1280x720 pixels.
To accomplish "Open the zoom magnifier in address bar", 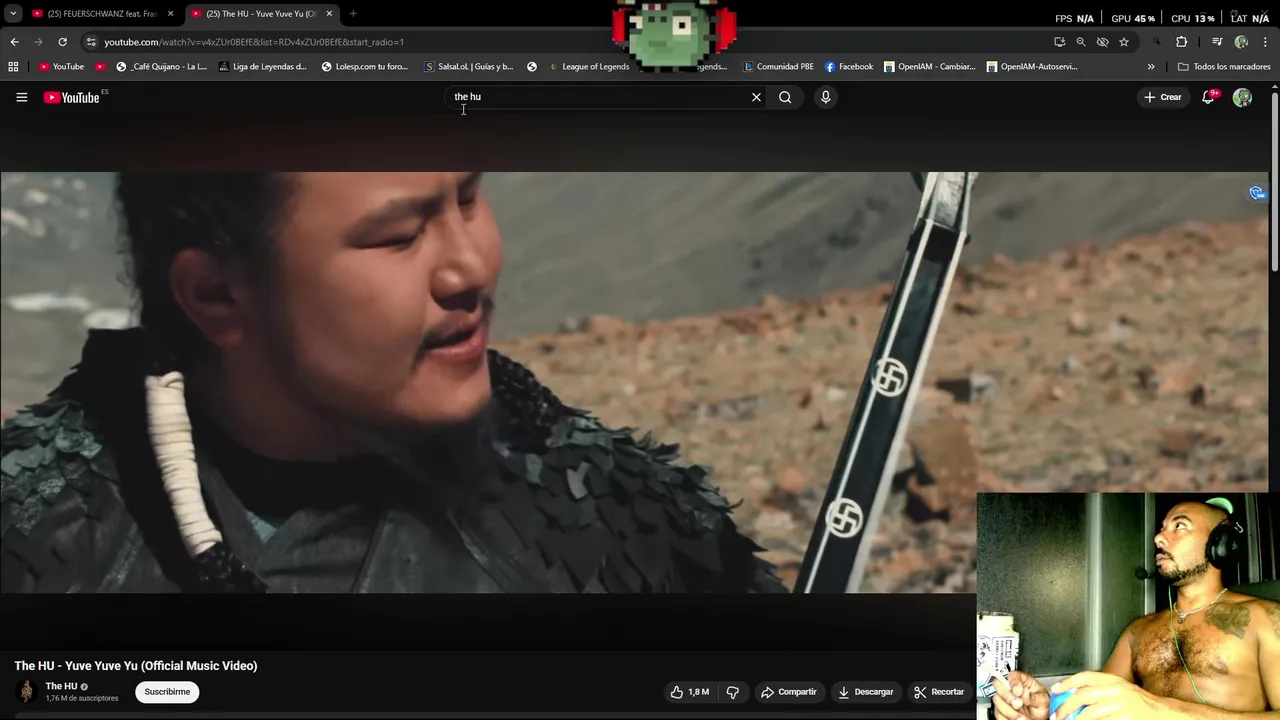I will [1081, 42].
